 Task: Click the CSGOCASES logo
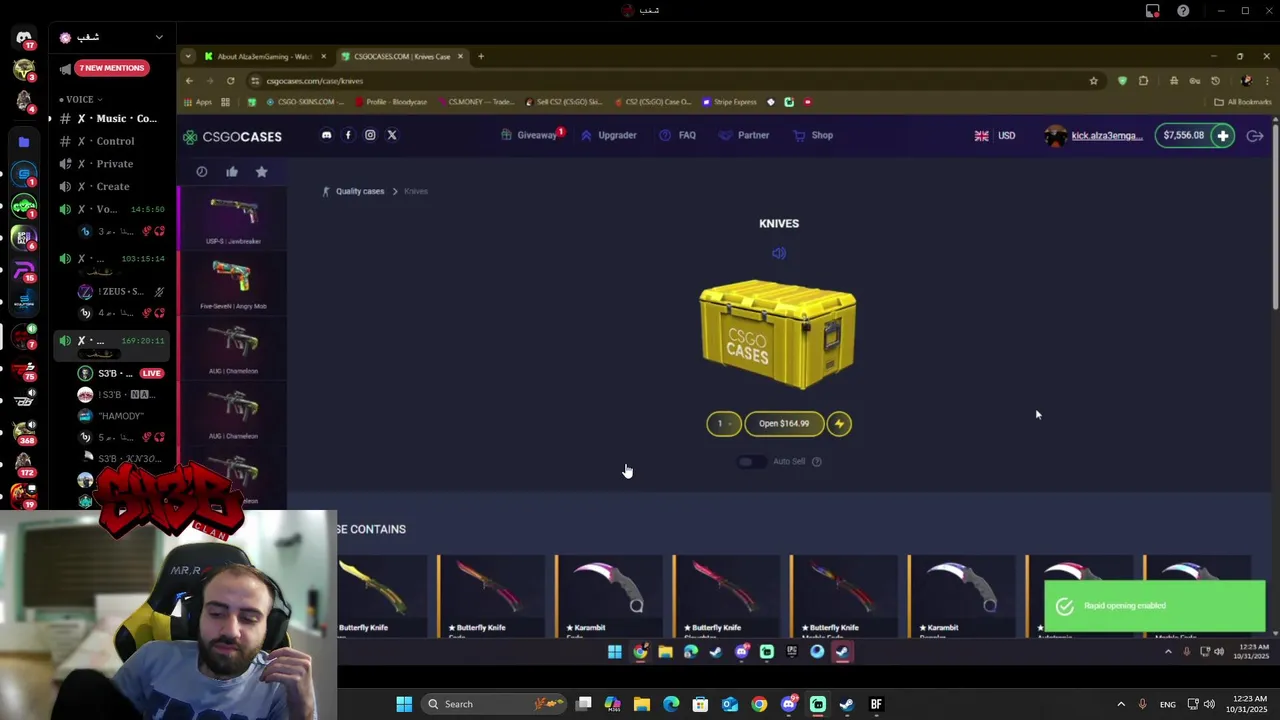click(x=232, y=137)
